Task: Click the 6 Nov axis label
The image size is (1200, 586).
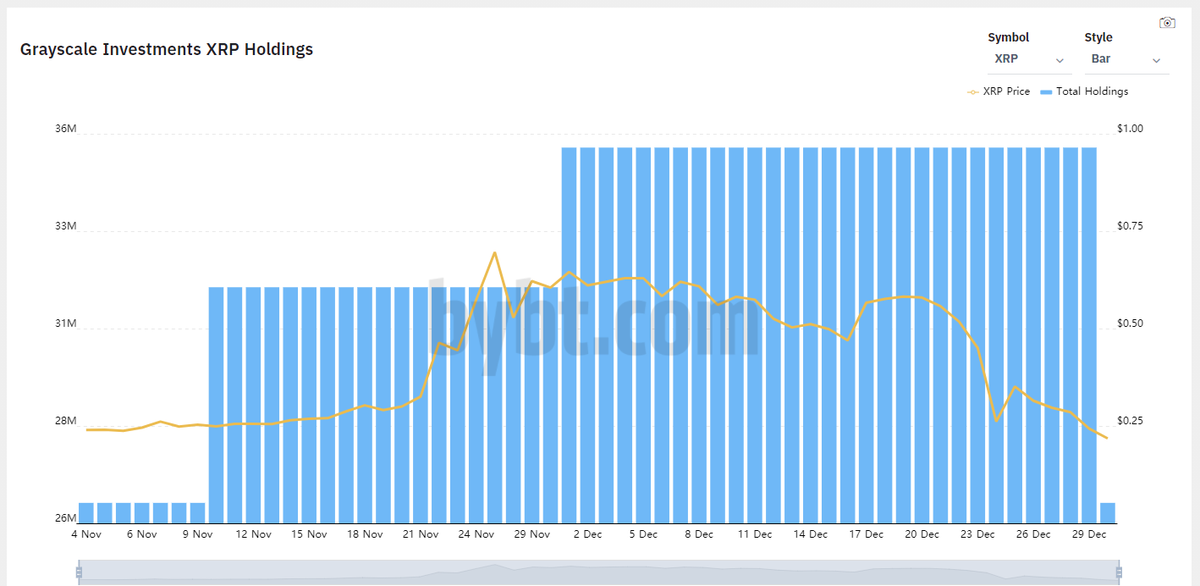Action: 141,534
